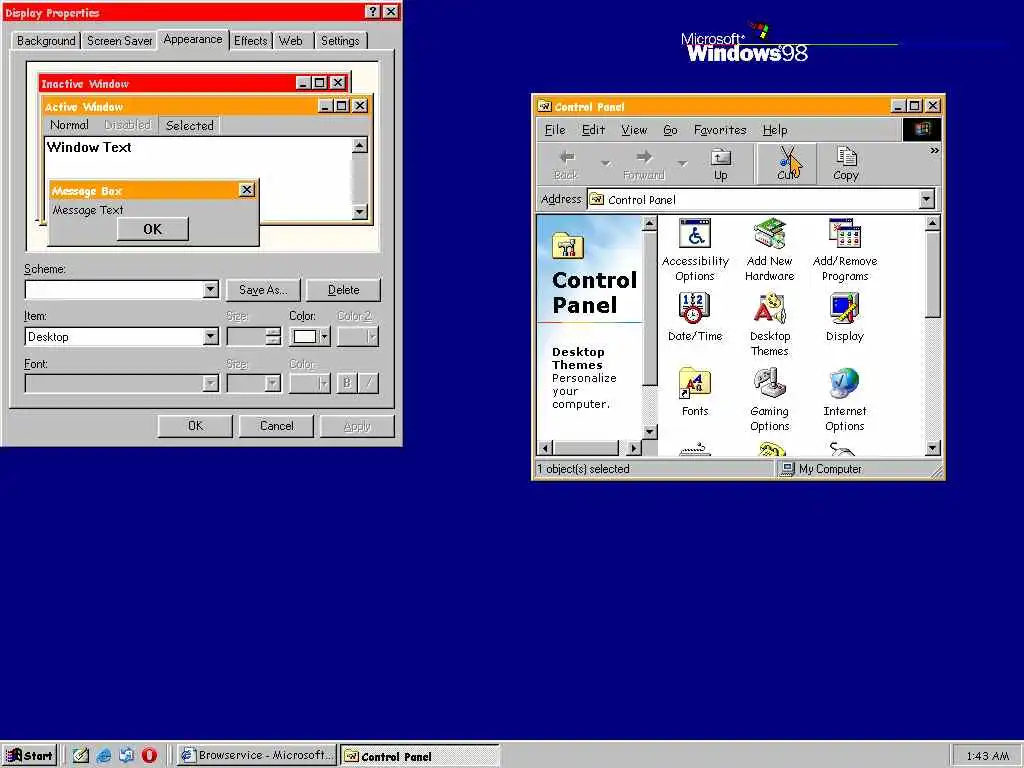1024x768 pixels.
Task: Click OK in the preview Message Box
Action: click(153, 229)
